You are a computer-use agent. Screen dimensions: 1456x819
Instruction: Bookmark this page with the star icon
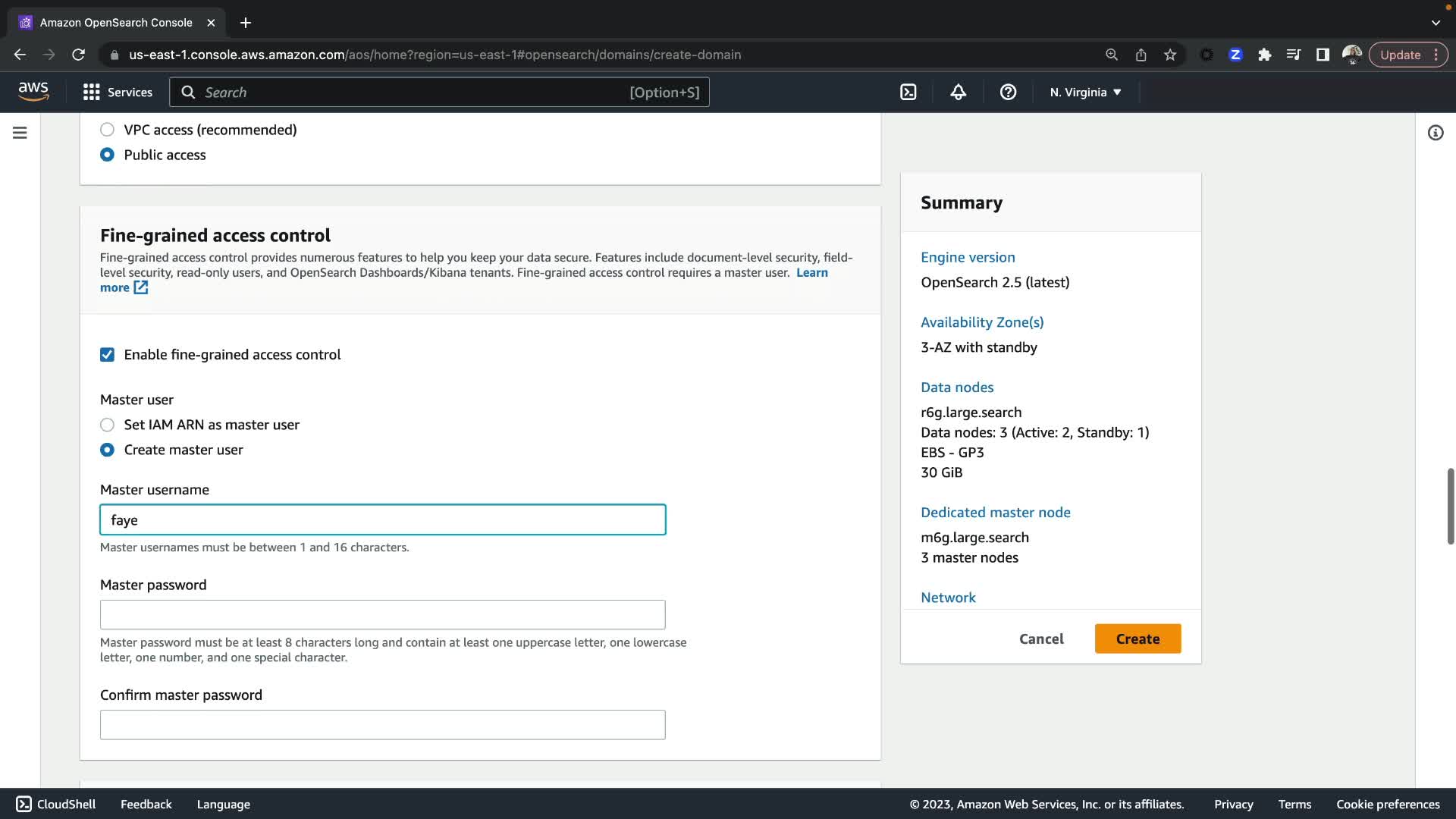click(x=1170, y=55)
